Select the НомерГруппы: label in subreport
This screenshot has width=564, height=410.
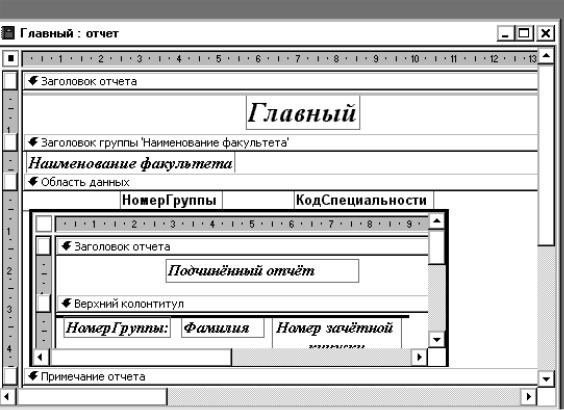(x=117, y=328)
